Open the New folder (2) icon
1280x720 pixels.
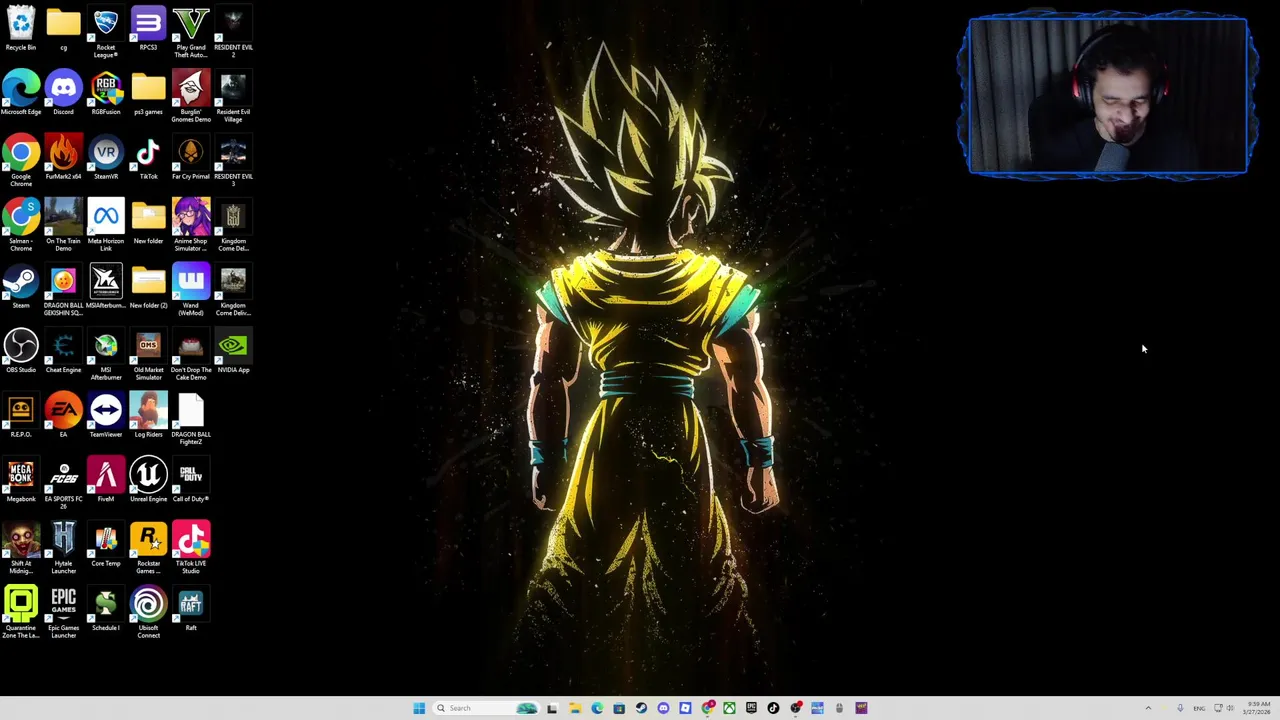pyautogui.click(x=148, y=287)
